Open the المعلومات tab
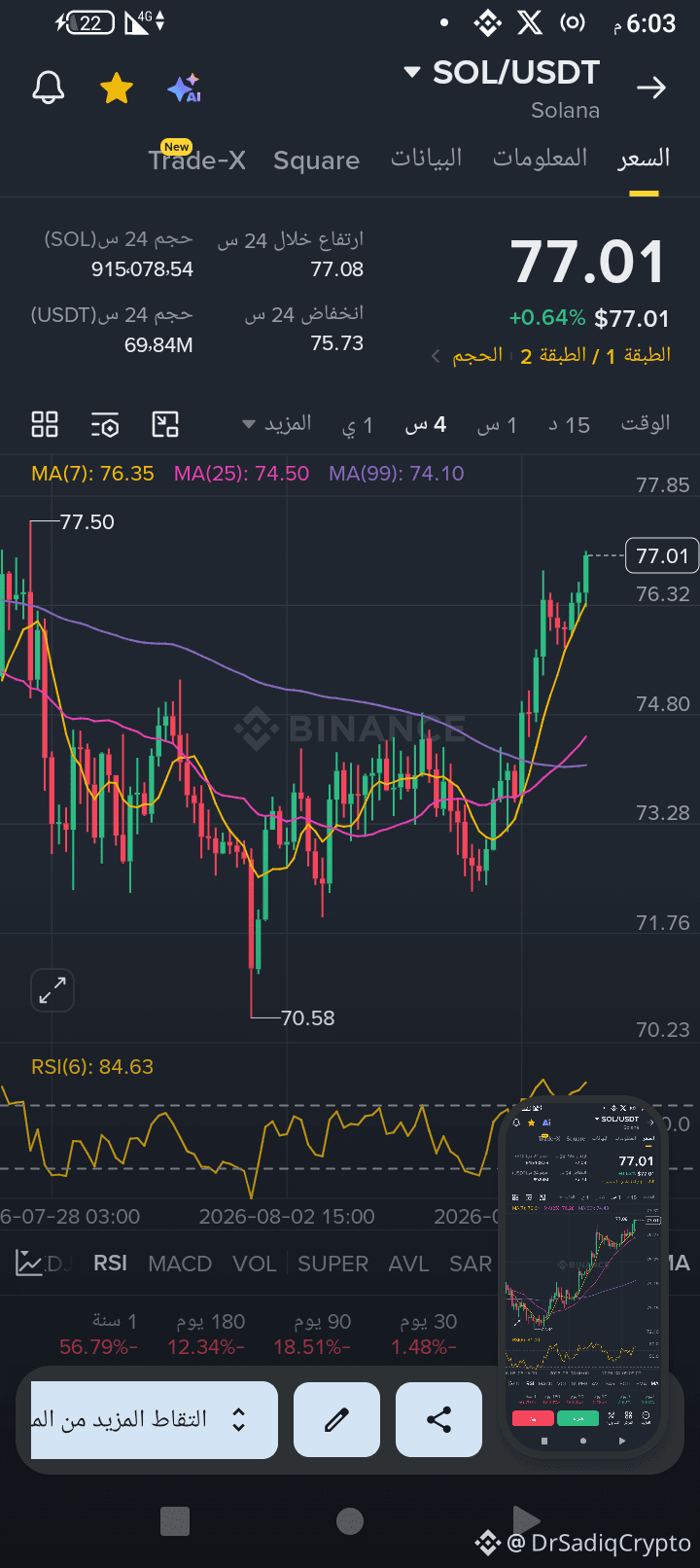The width and height of the screenshot is (700, 1568). coord(541,159)
